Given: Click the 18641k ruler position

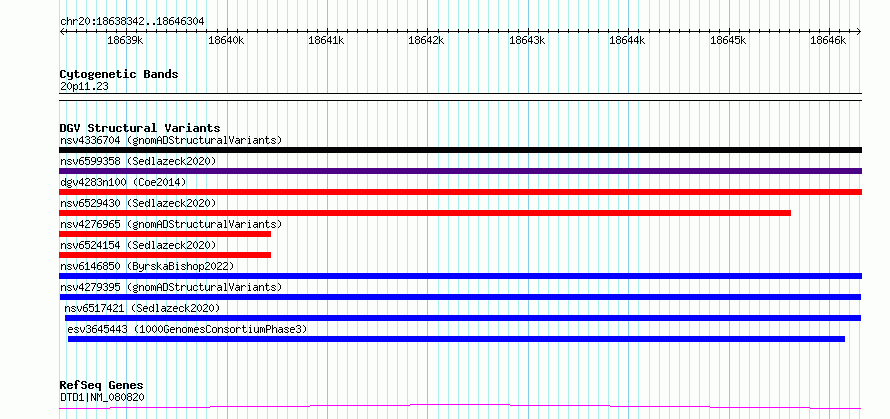Looking at the screenshot, I should pyautogui.click(x=326, y=40).
